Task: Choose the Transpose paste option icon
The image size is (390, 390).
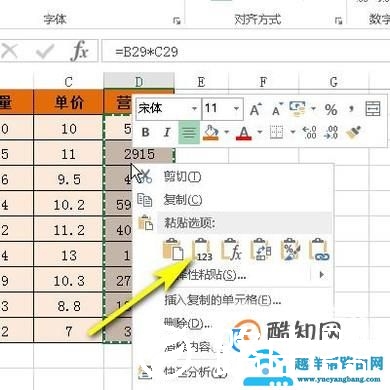Action: [x=261, y=249]
